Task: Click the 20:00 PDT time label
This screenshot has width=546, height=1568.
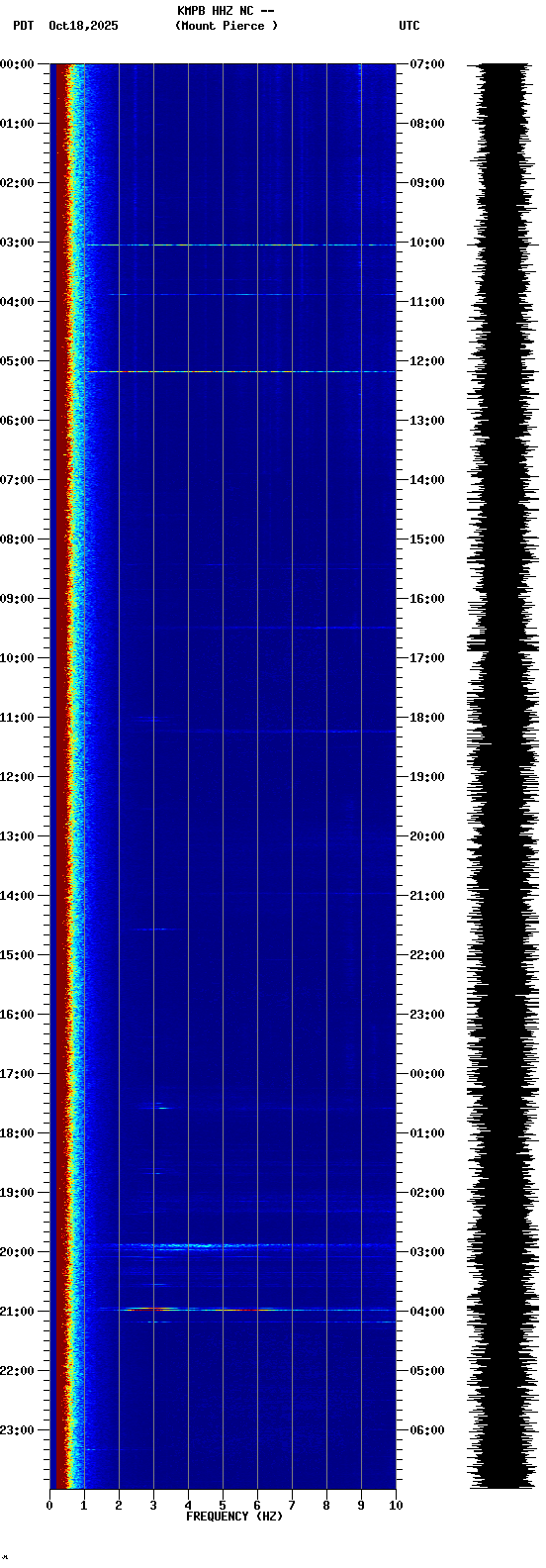Action: pos(17,1252)
